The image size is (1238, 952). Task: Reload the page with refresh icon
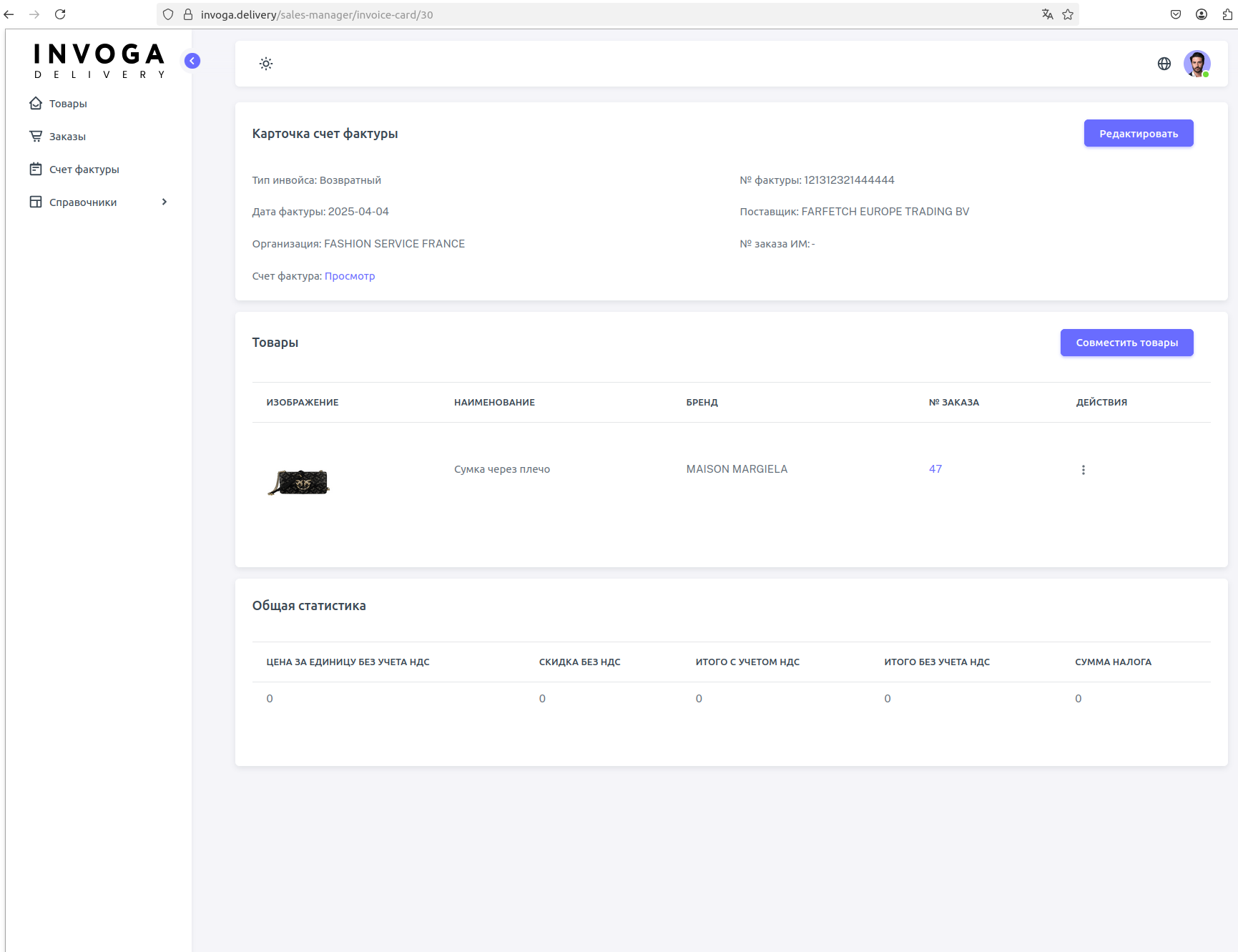tap(60, 14)
